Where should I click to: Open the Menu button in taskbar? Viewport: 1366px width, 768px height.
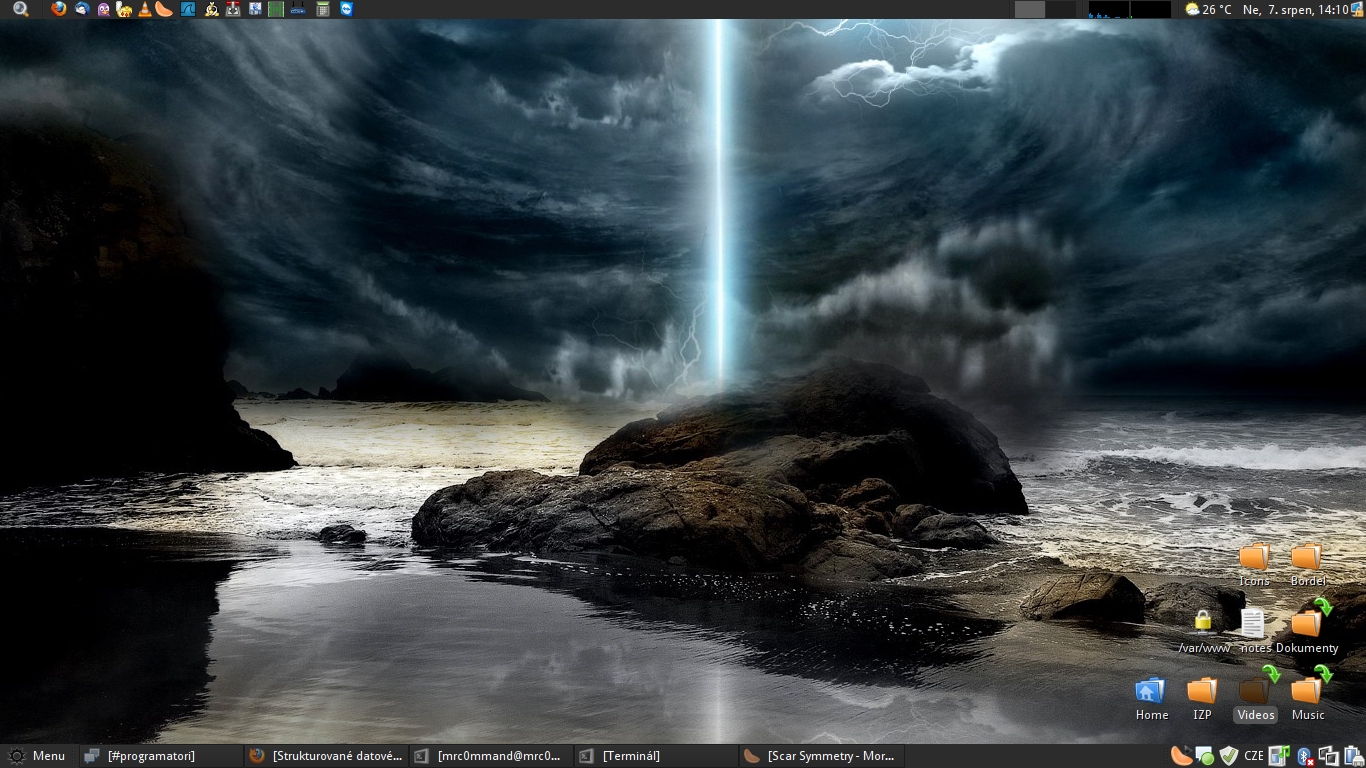click(38, 756)
